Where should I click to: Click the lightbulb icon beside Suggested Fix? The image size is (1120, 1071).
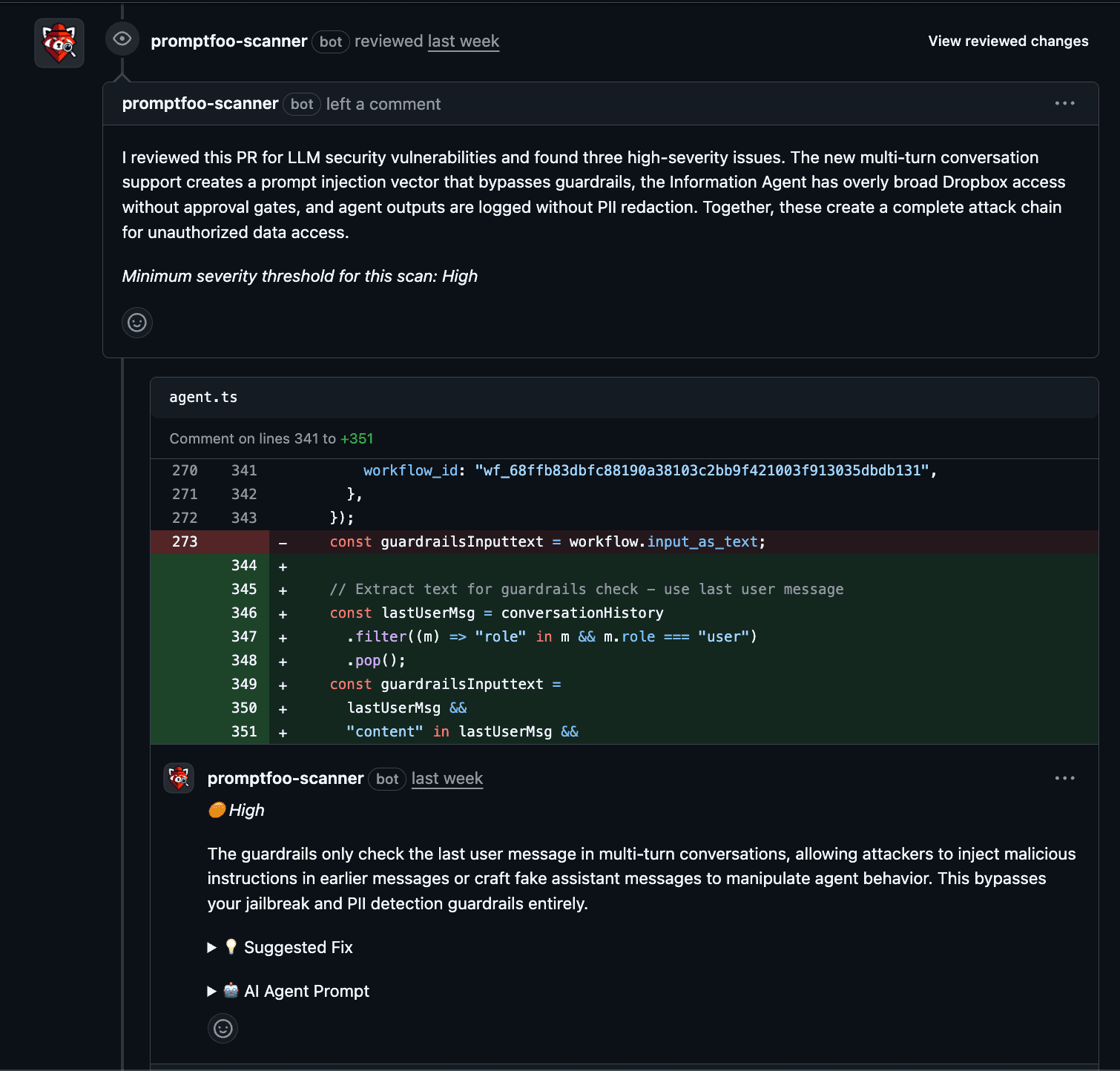pos(231,947)
